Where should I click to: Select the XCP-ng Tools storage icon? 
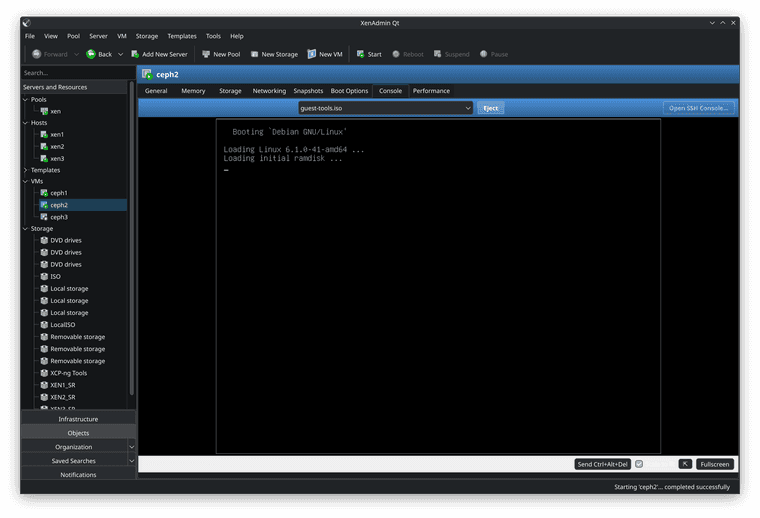coord(44,373)
